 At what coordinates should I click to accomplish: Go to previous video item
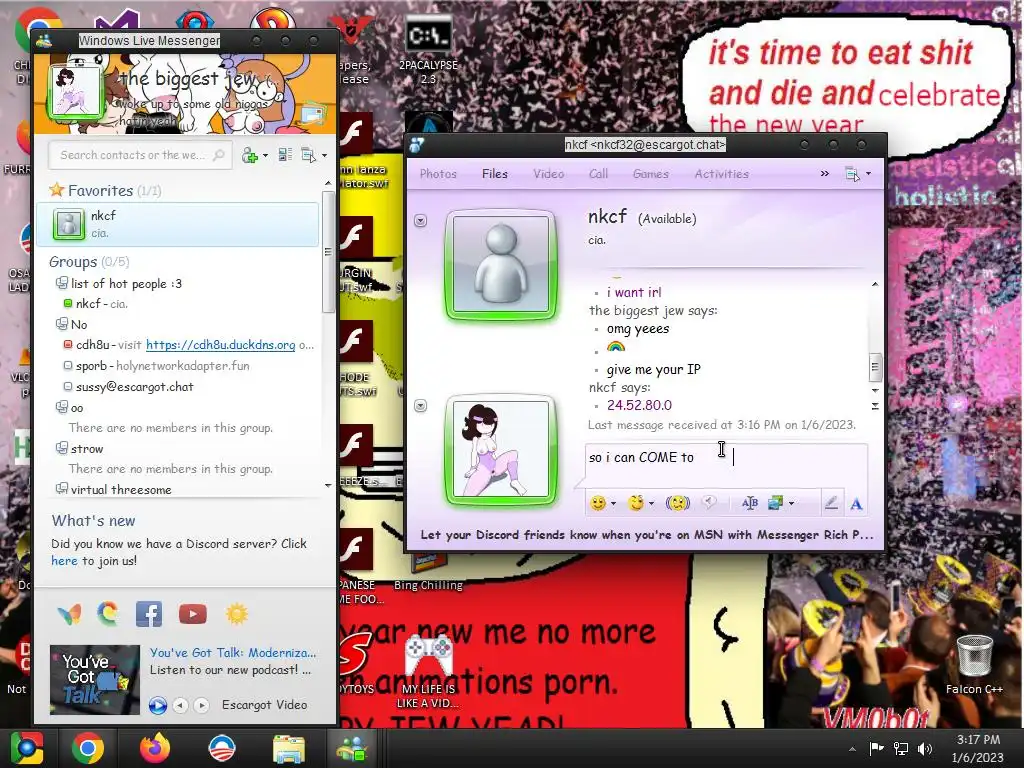pos(181,705)
